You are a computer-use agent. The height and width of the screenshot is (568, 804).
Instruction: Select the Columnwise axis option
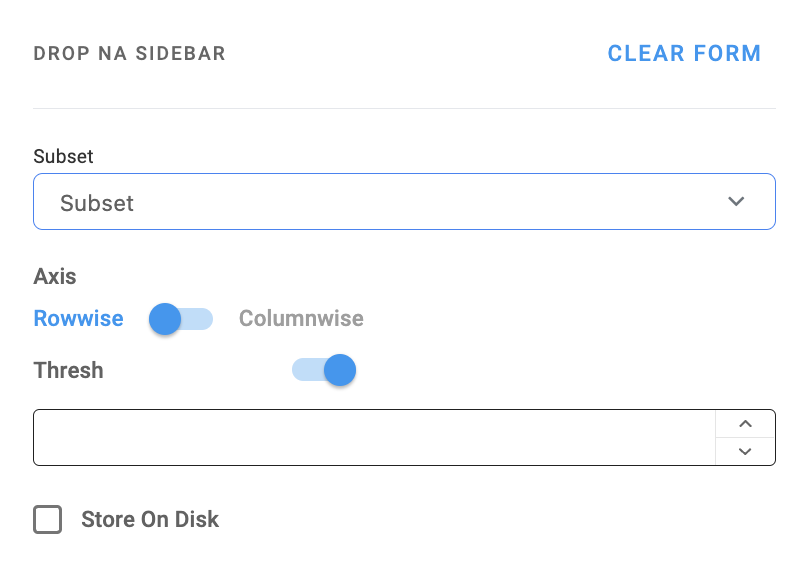point(301,319)
